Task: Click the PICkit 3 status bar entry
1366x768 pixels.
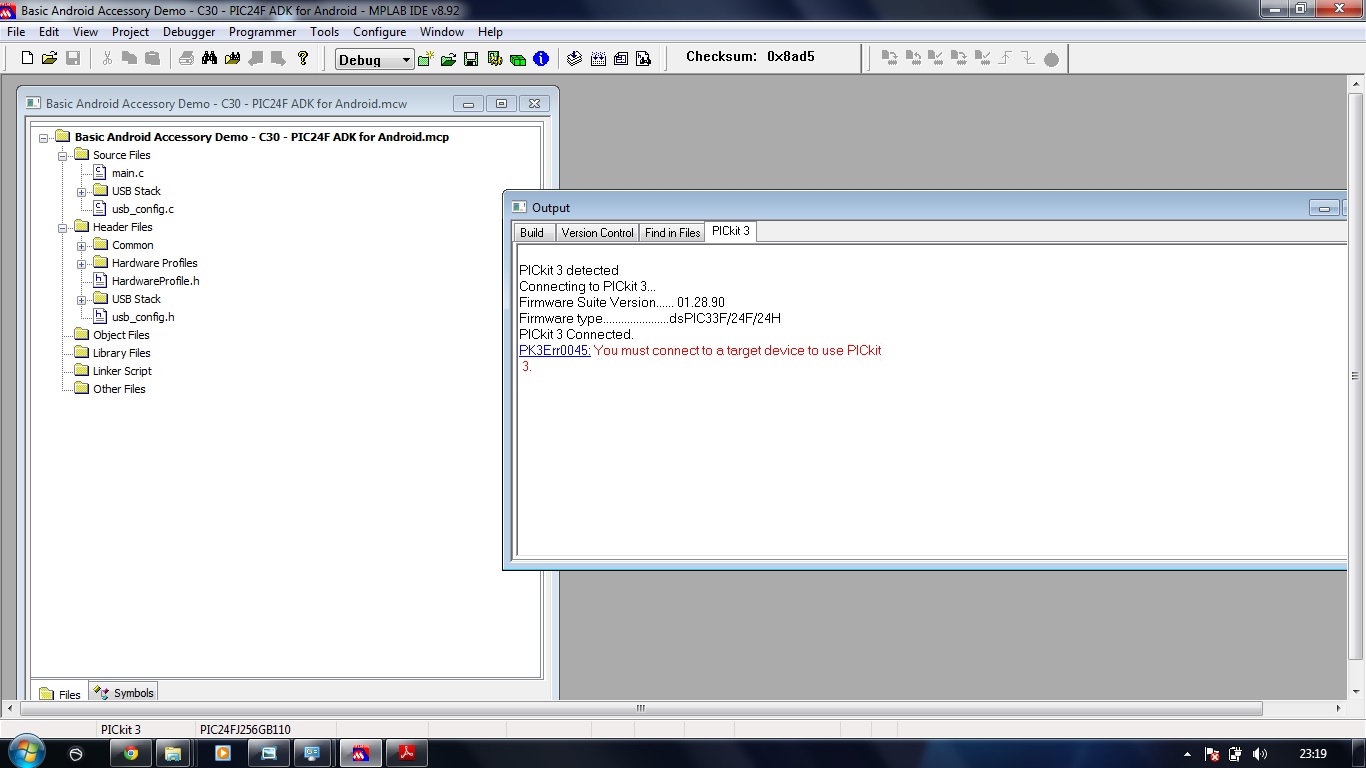Action: tap(121, 730)
